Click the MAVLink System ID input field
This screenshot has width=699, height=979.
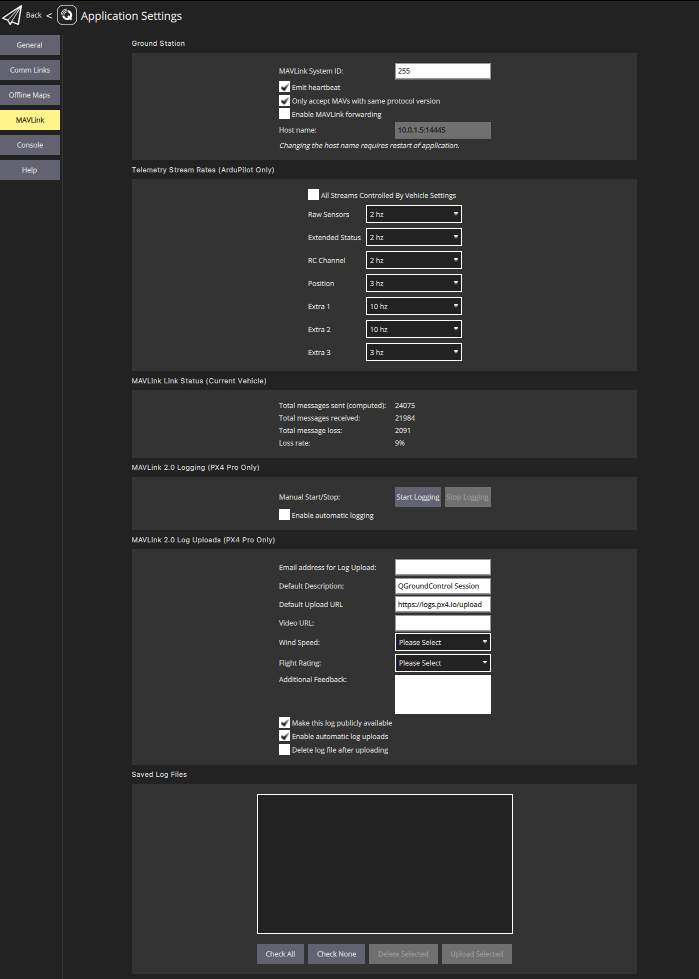(x=442, y=71)
